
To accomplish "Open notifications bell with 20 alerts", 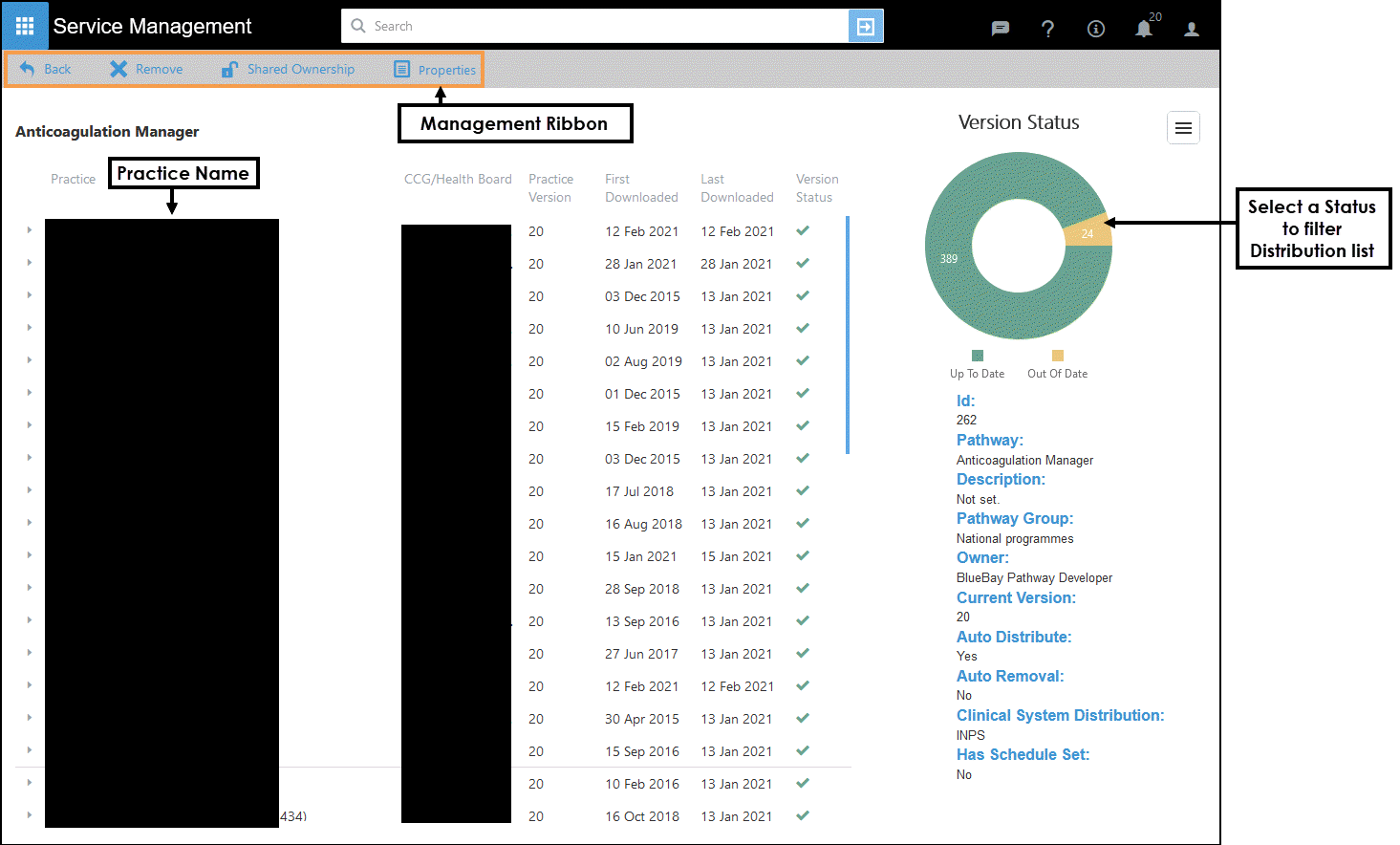I will (x=1144, y=29).
